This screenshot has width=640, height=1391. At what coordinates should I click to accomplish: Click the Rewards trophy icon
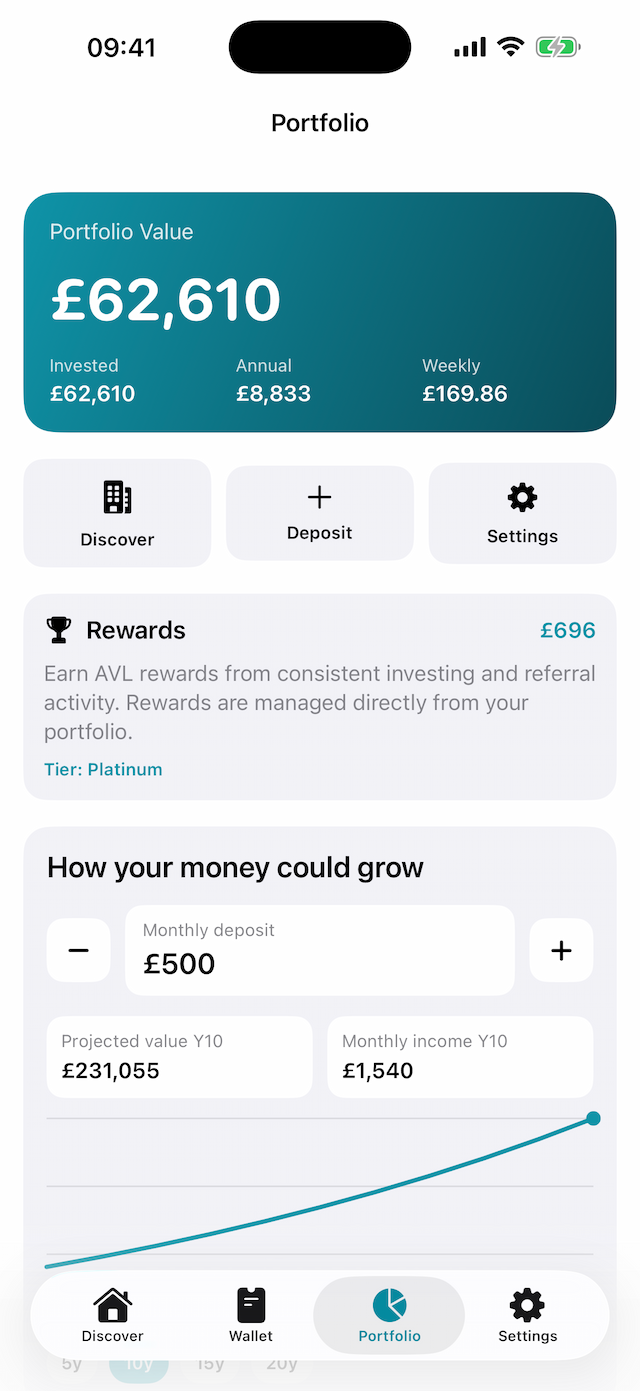(58, 630)
